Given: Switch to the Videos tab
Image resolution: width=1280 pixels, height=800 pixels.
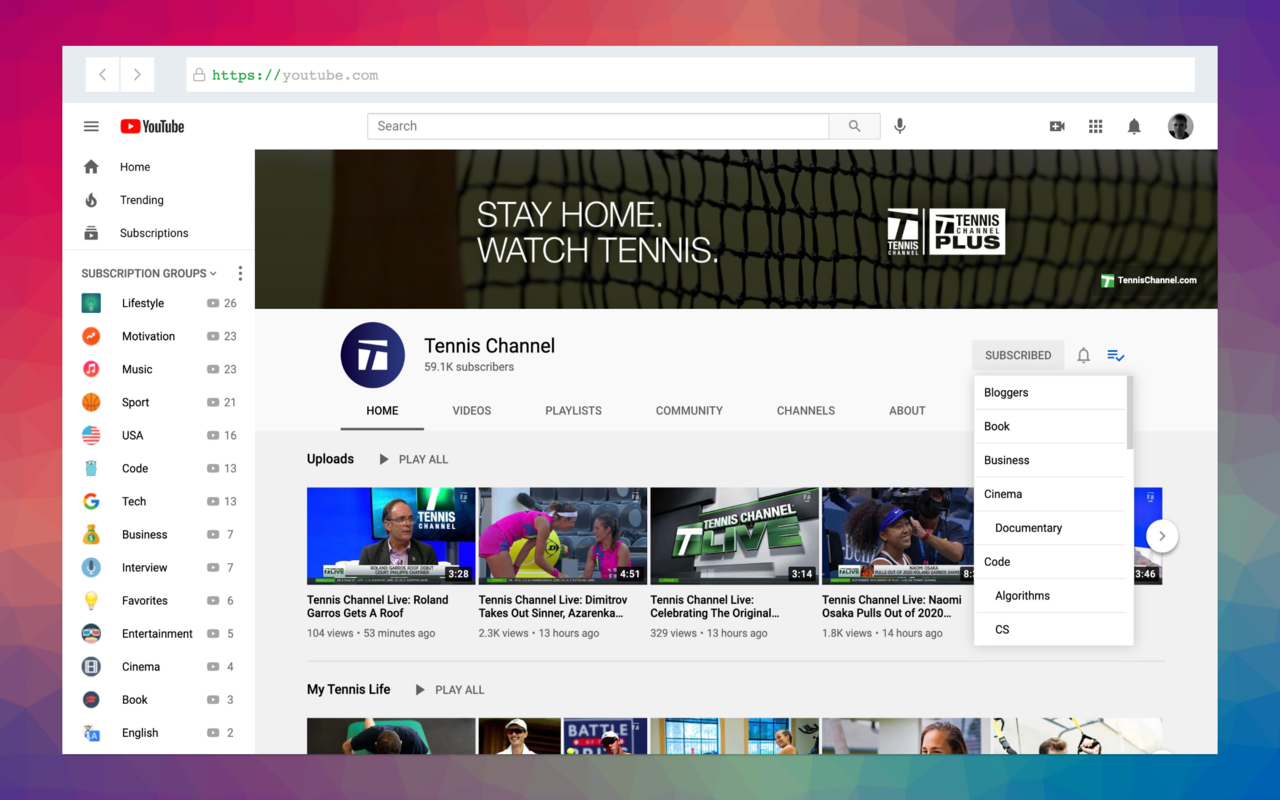Looking at the screenshot, I should click(472, 410).
